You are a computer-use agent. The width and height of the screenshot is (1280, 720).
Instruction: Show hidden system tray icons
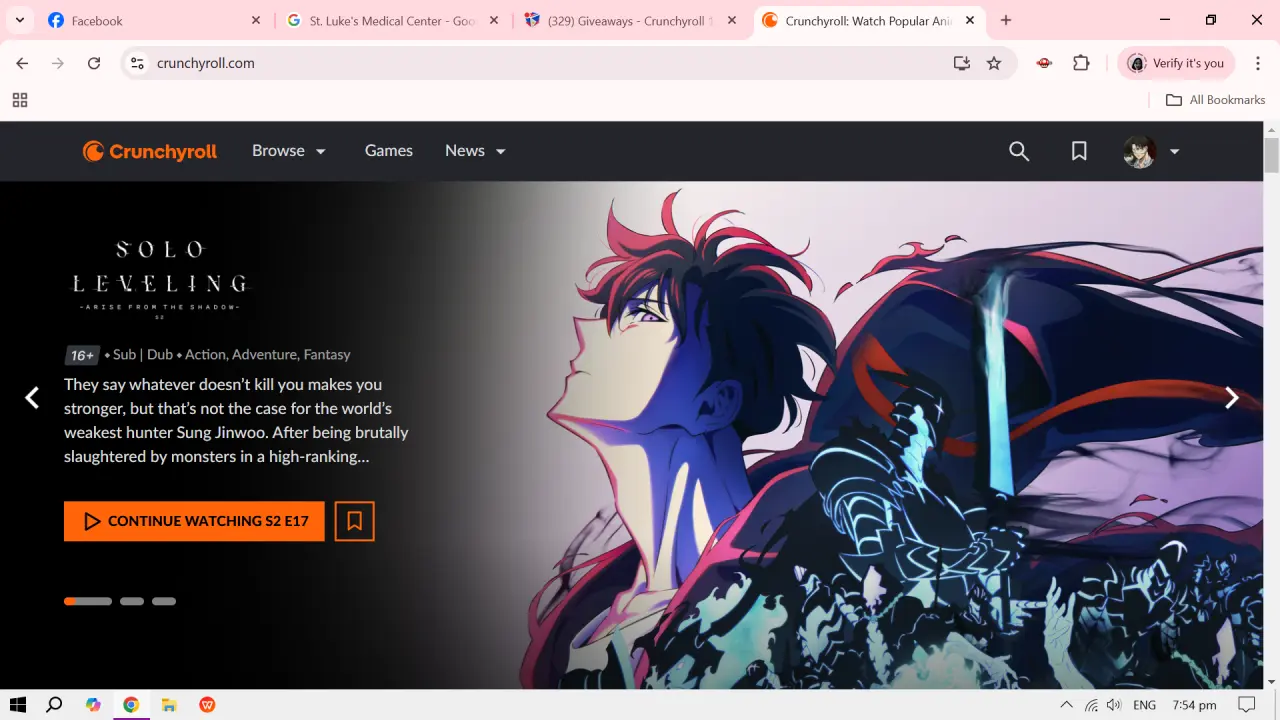[1066, 705]
